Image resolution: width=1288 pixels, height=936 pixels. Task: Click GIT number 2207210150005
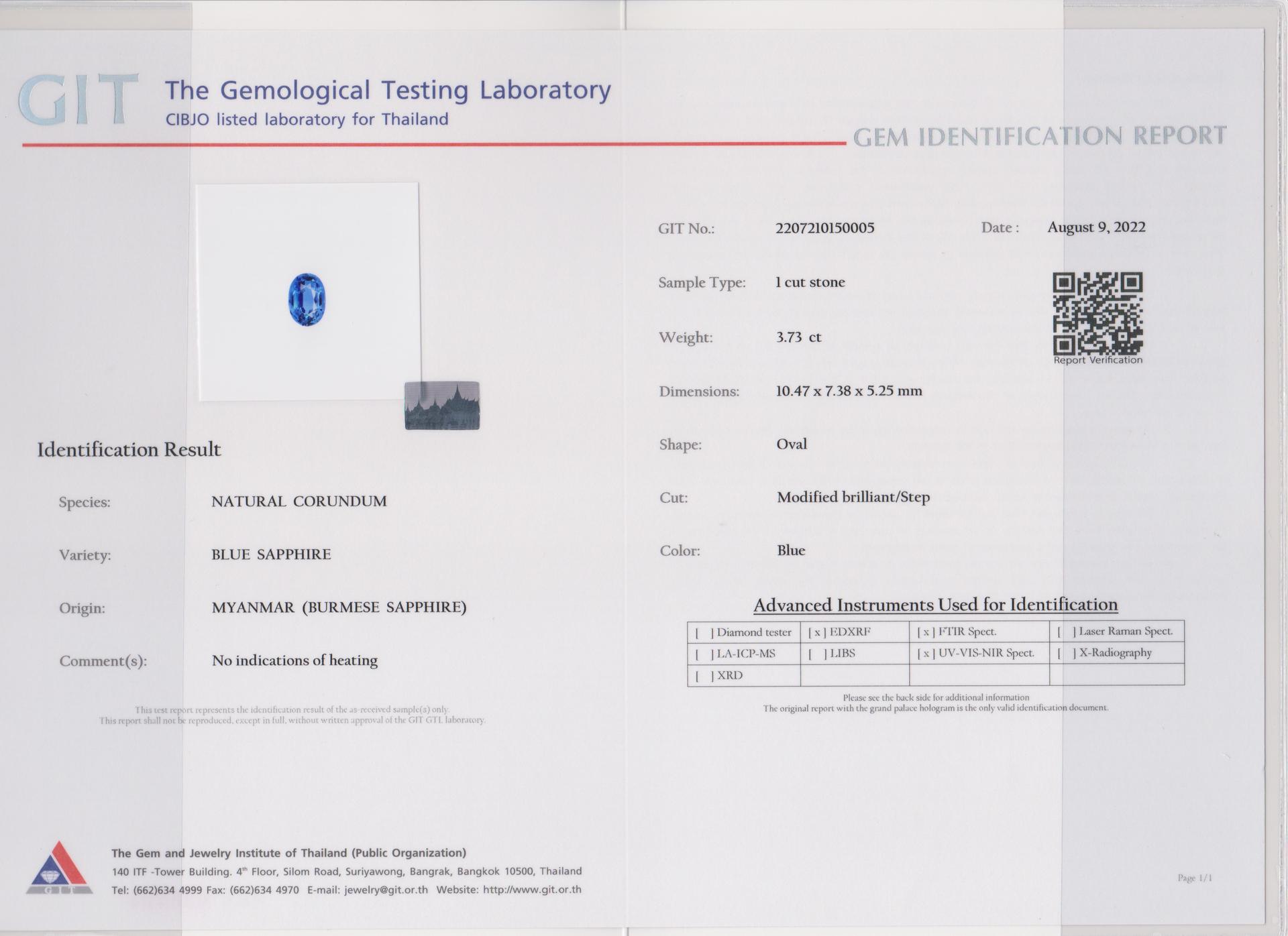[x=824, y=228]
